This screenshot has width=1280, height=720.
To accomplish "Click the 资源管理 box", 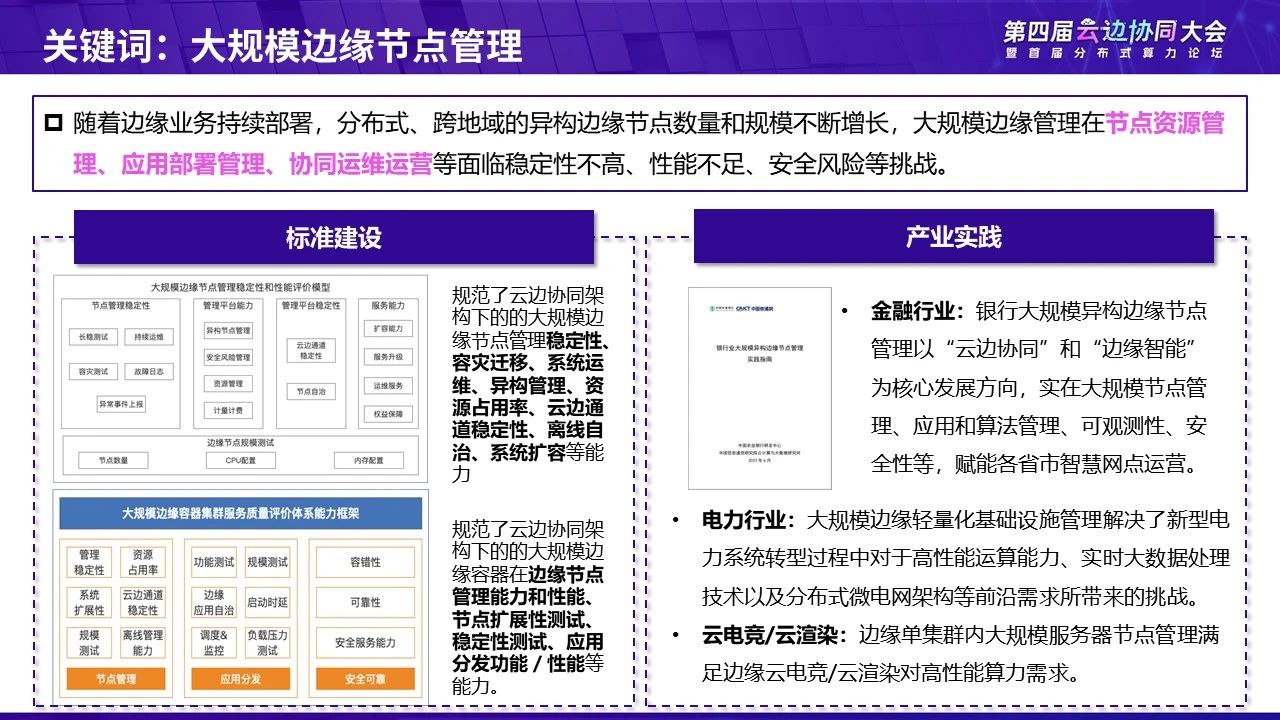I will tap(228, 384).
